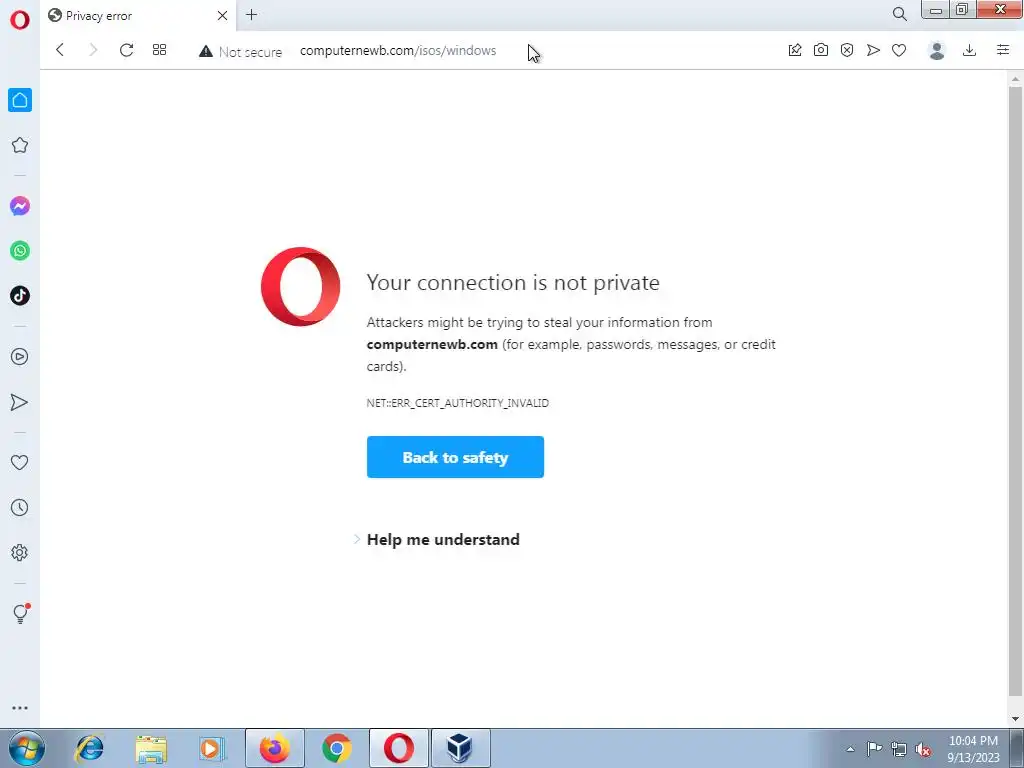Screen dimensions: 1024x768
Task: Switch to VirtualBox in taskbar
Action: [x=460, y=748]
